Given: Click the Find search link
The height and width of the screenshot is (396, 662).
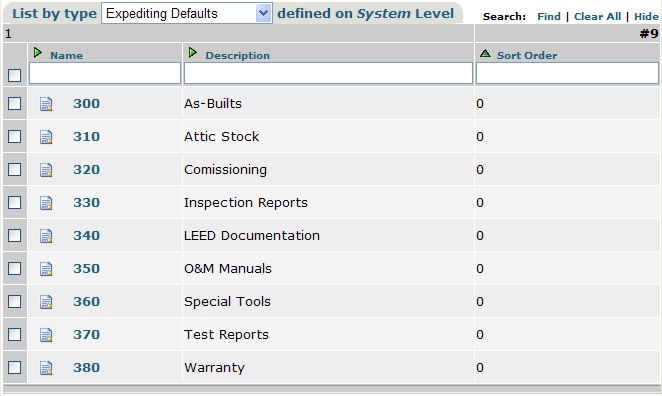Looking at the screenshot, I should 549,16.
